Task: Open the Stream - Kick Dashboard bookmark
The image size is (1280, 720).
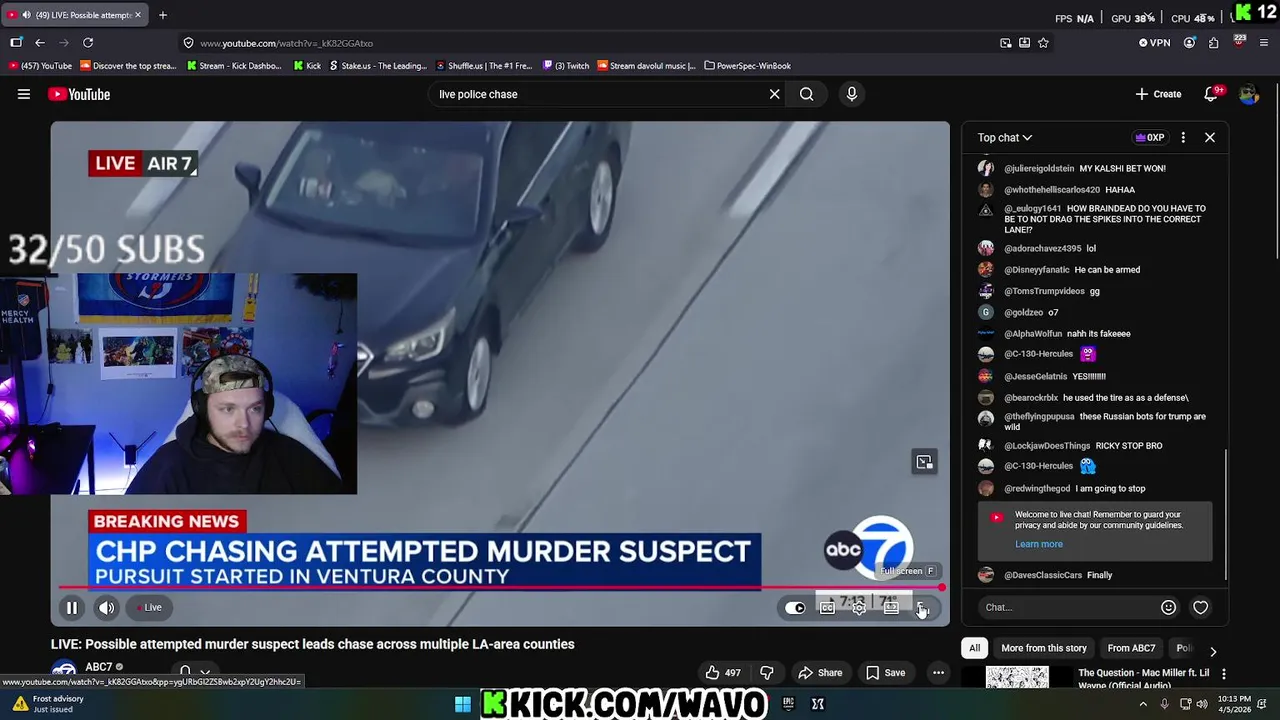Action: (x=235, y=66)
